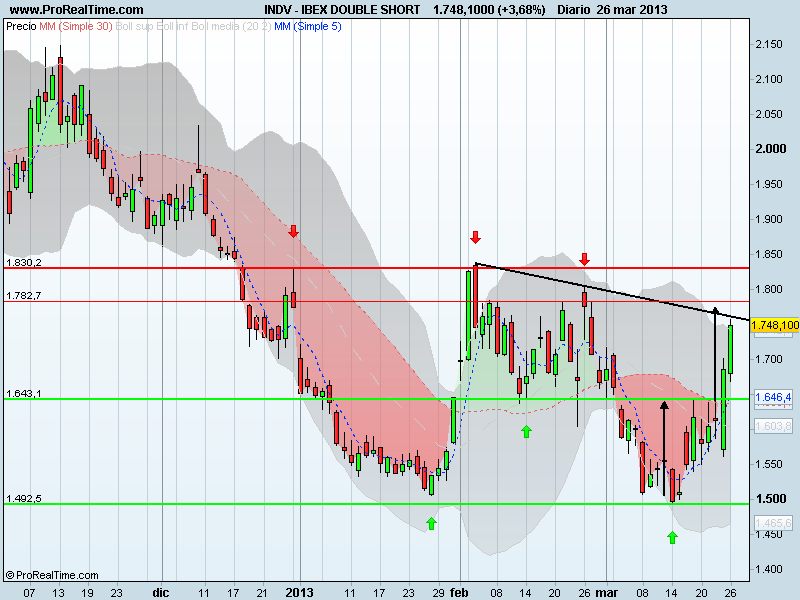800x600 pixels.
Task: Click the 2.100 price axis label
Action: (x=769, y=79)
